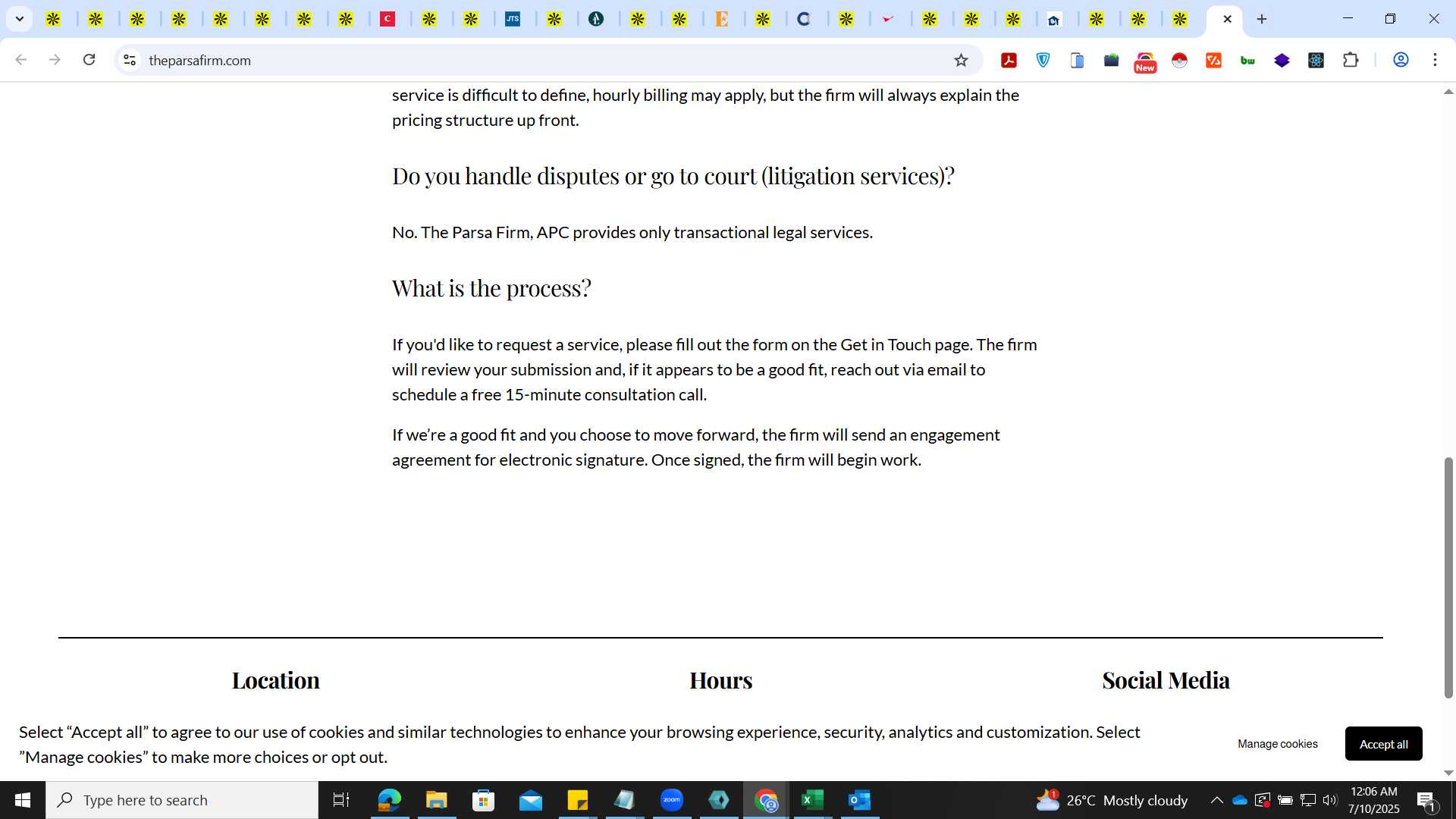Open a new browser tab

tap(1262, 19)
